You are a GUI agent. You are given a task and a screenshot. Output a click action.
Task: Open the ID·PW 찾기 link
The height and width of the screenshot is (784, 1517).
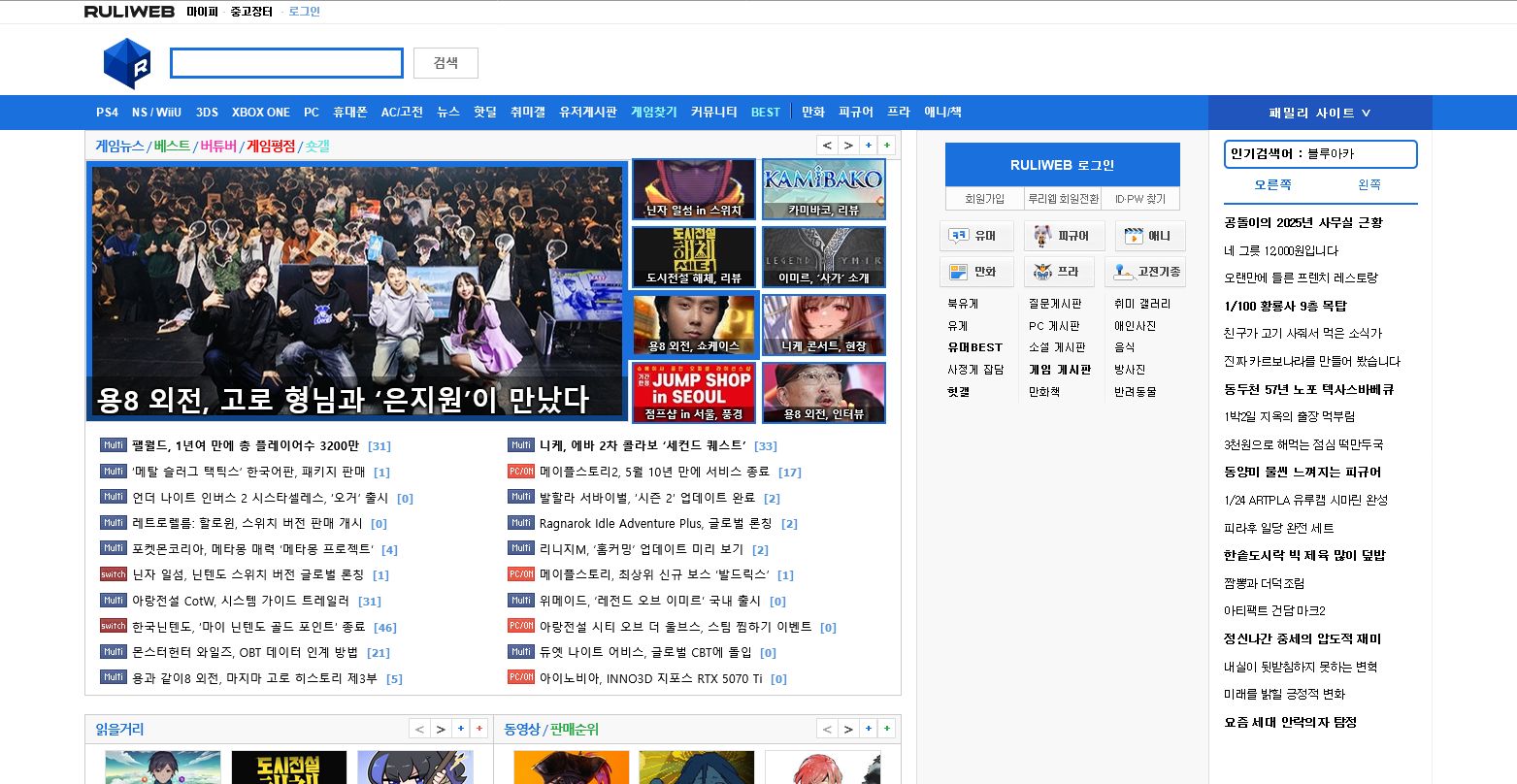pos(1140,199)
